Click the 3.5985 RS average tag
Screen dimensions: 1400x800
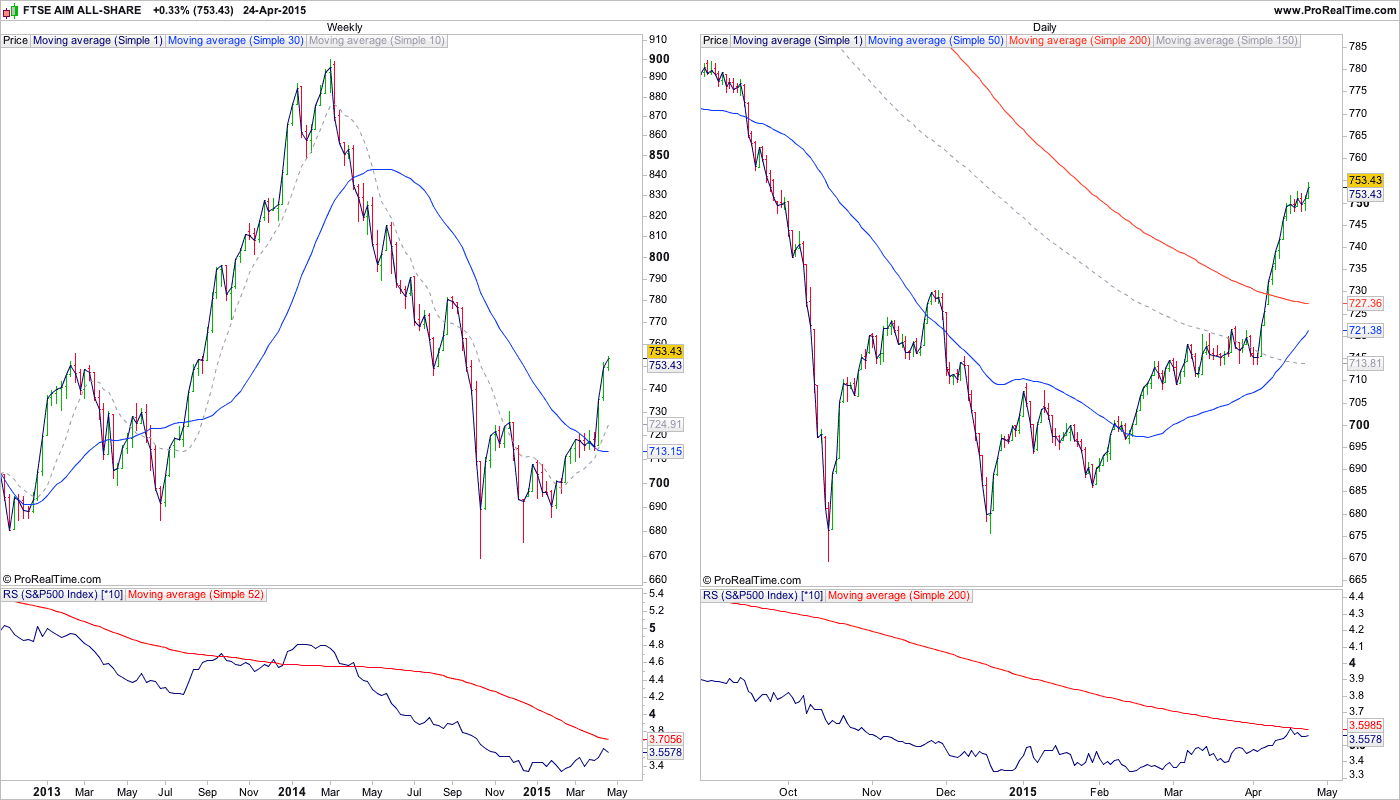1365,726
